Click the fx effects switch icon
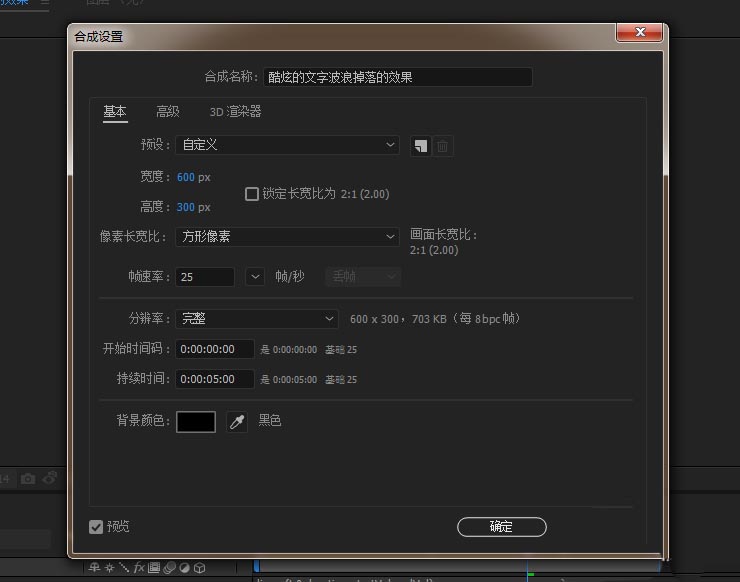Screen dimensions: 740x582 click(139, 567)
